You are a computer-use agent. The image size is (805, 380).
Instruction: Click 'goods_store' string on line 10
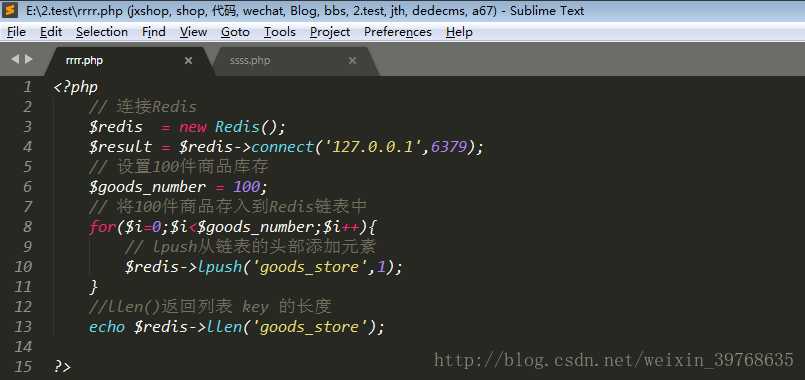tap(309, 267)
